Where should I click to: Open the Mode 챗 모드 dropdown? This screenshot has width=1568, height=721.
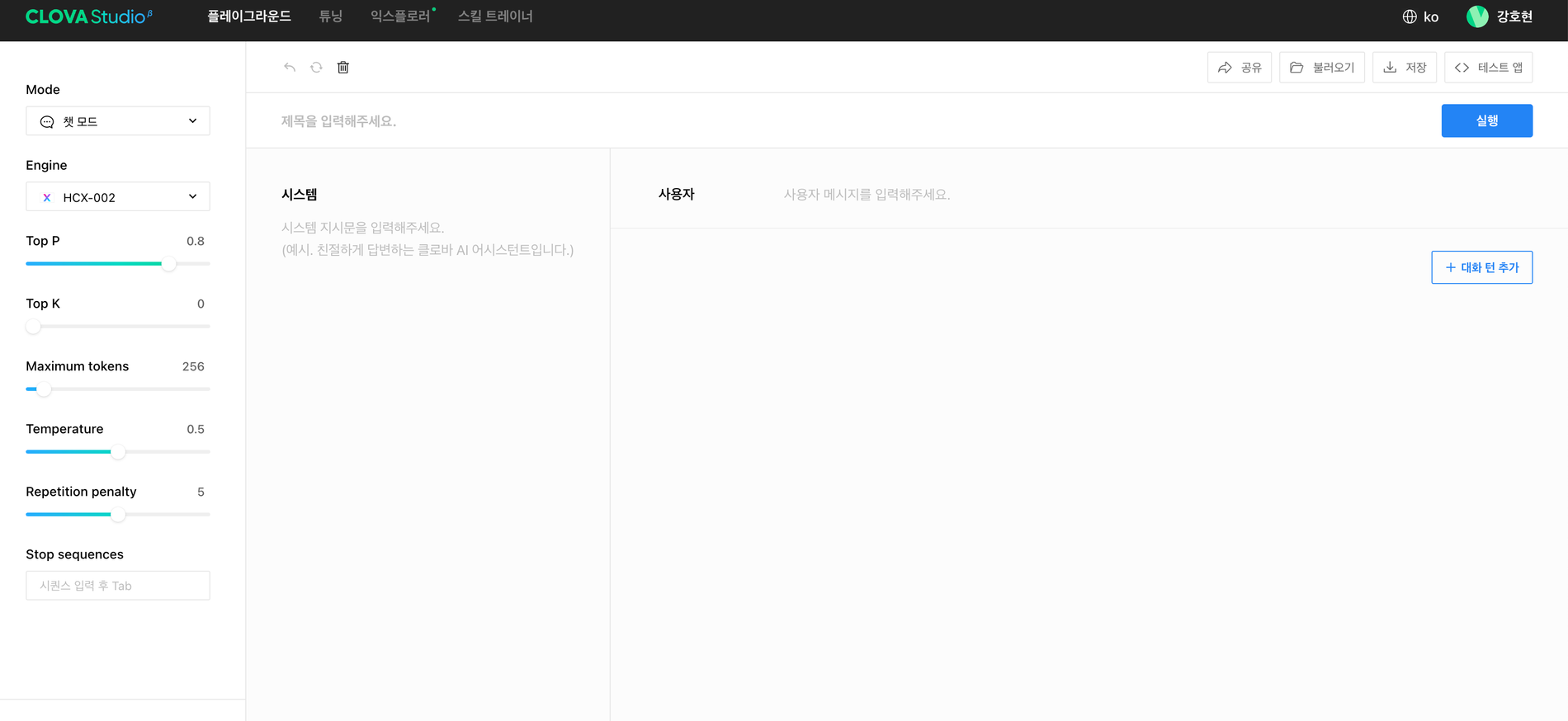pos(118,121)
